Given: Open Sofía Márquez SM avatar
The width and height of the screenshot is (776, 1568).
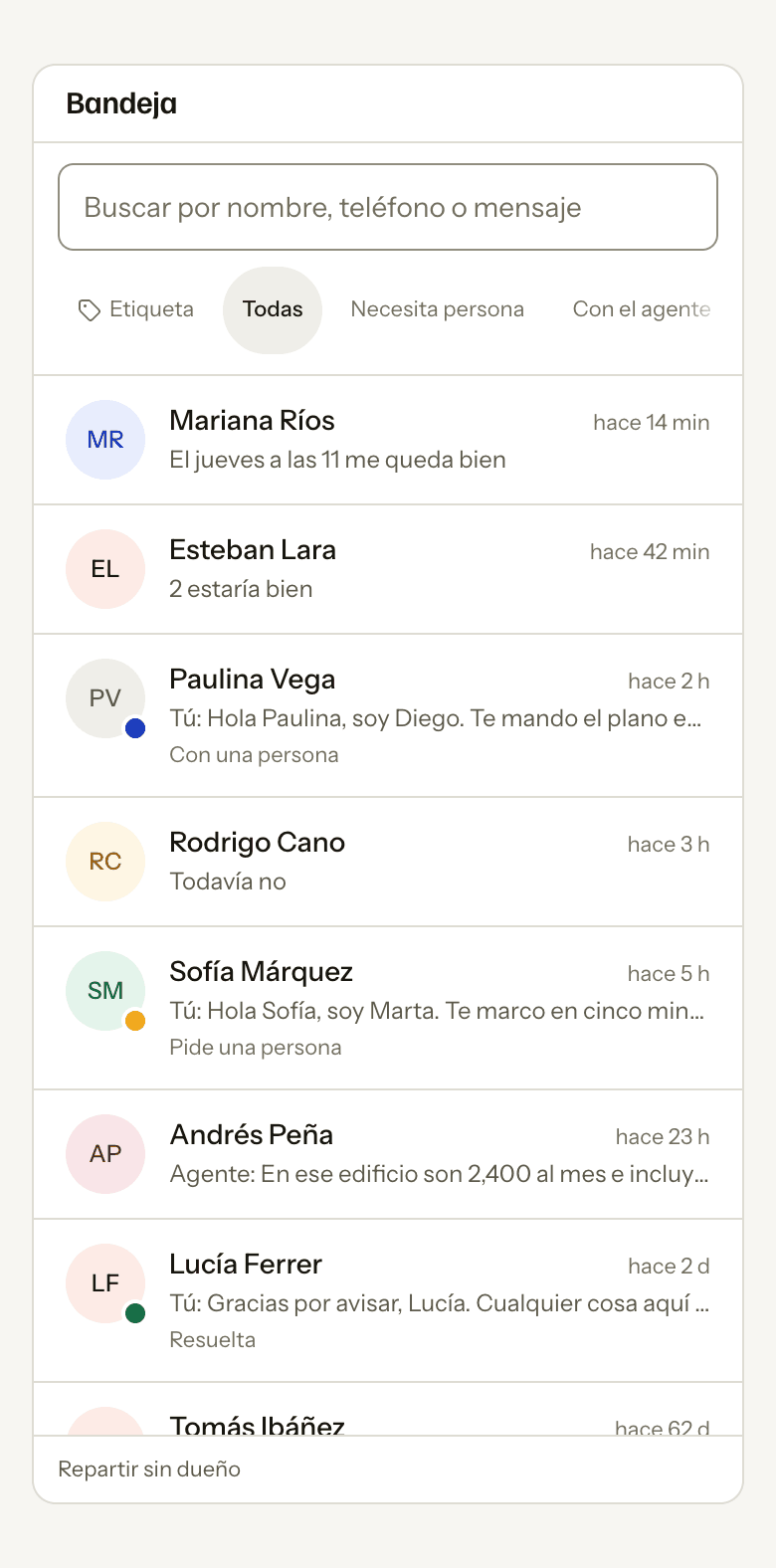Looking at the screenshot, I should pos(105,991).
